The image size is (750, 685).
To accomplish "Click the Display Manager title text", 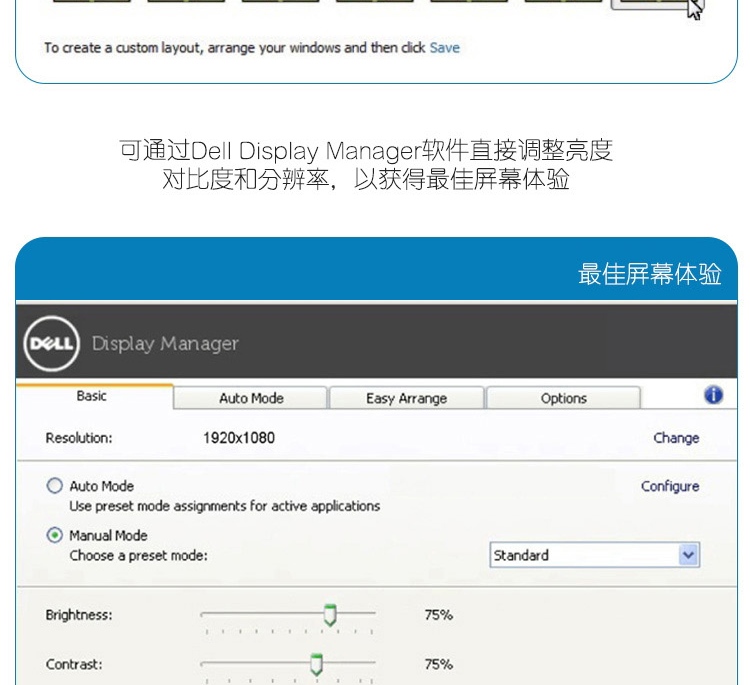I will click(x=165, y=343).
